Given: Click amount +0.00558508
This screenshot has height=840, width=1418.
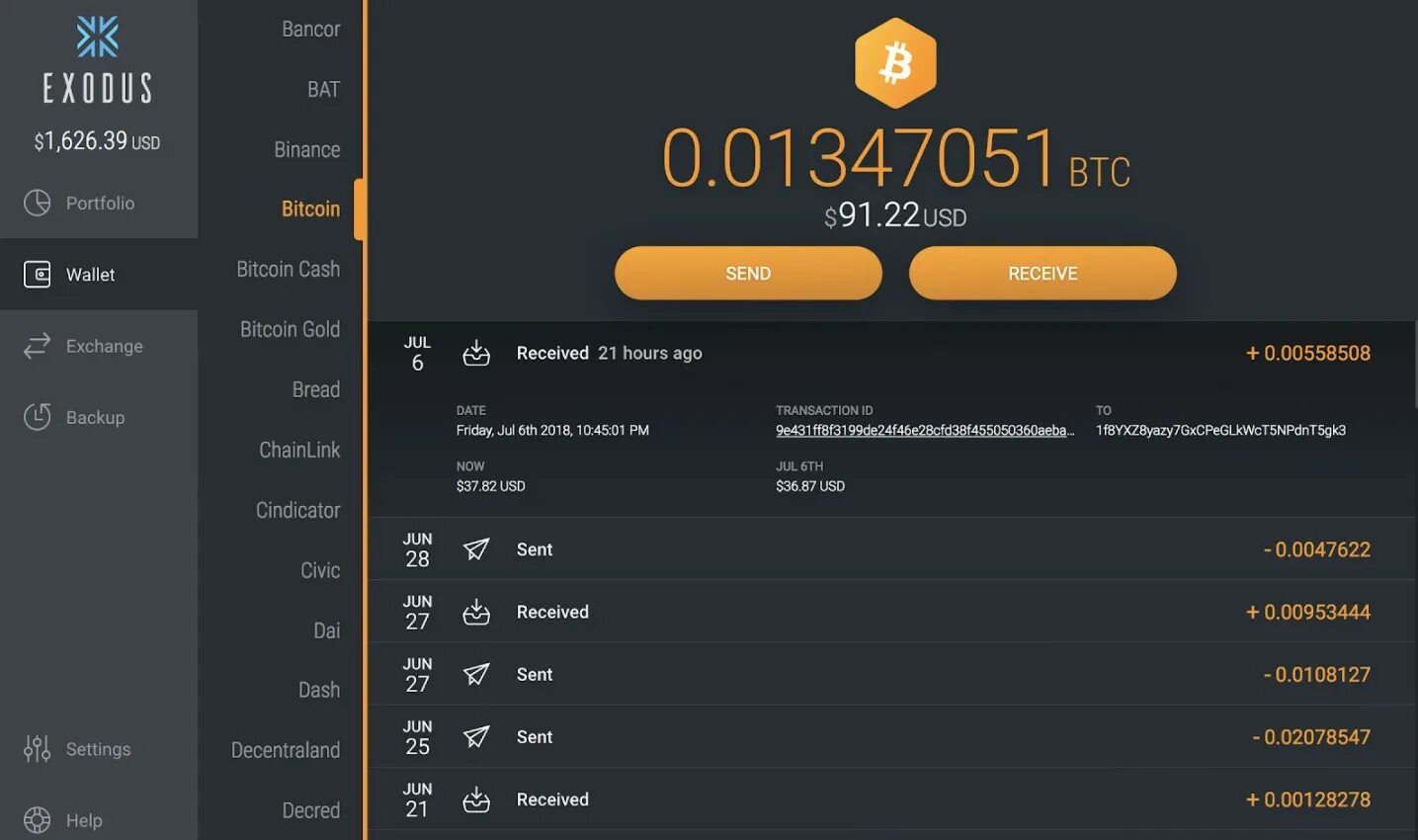Looking at the screenshot, I should click(x=1308, y=353).
